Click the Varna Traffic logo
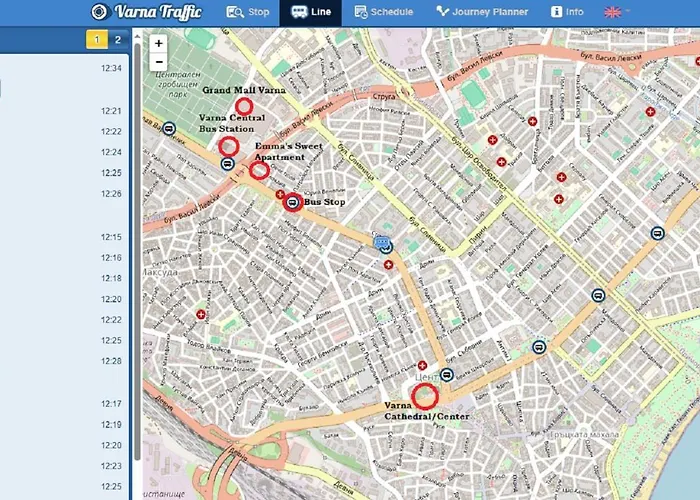The image size is (700, 500). click(147, 12)
